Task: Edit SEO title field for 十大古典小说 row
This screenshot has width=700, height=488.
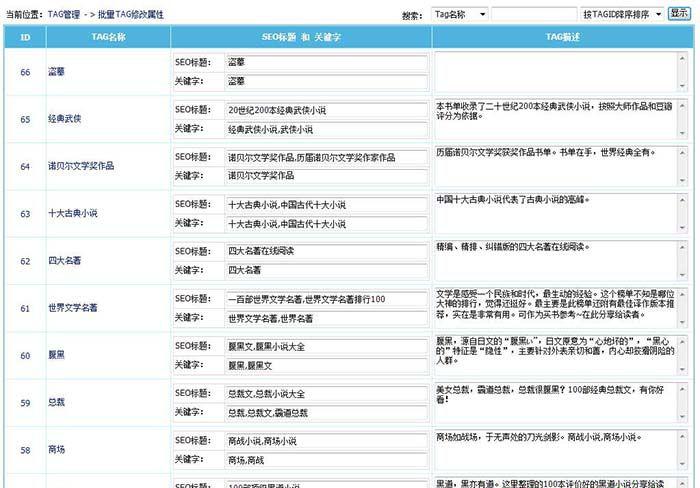Action: tap(327, 205)
